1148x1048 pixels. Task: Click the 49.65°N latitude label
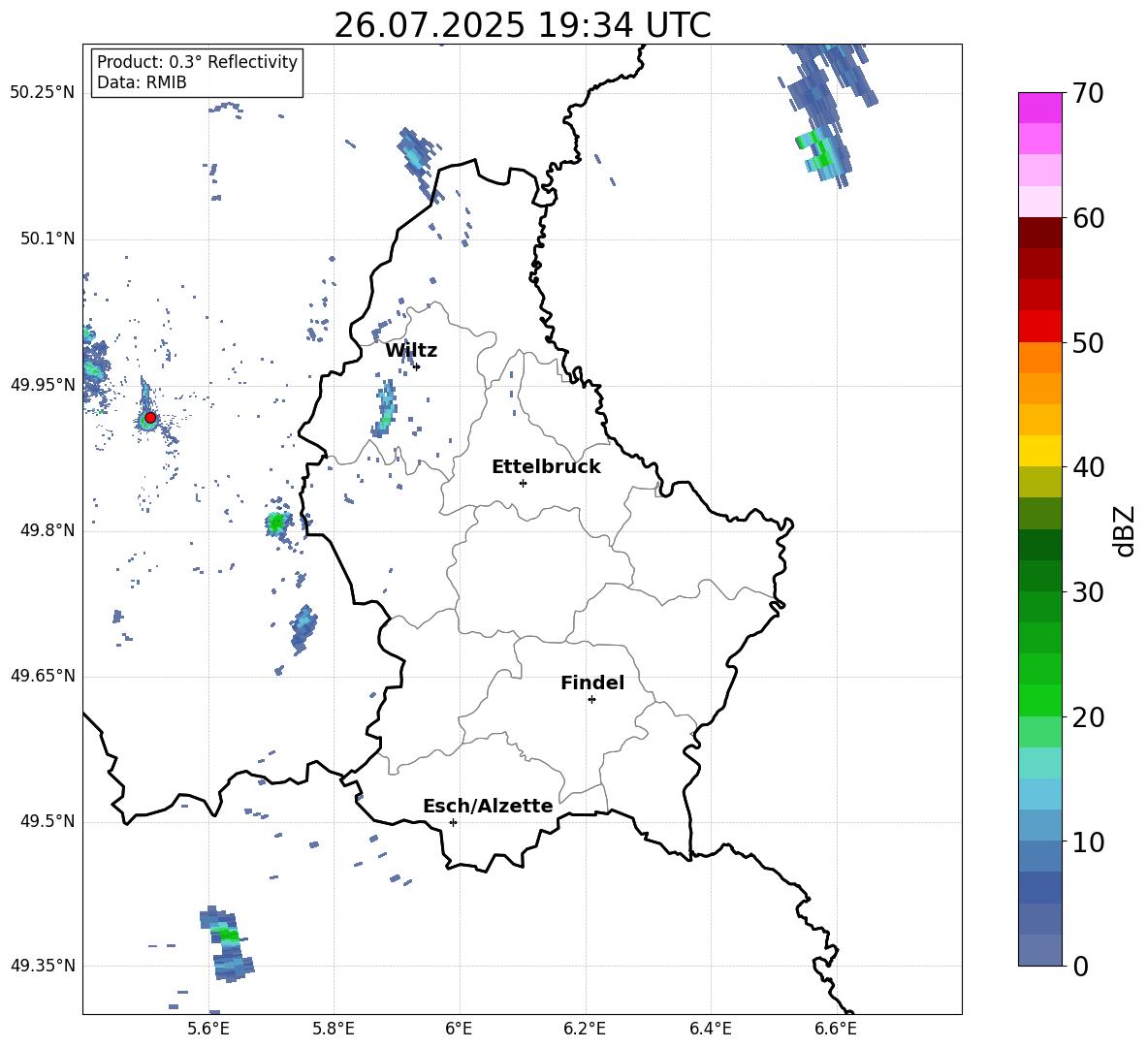pos(43,676)
